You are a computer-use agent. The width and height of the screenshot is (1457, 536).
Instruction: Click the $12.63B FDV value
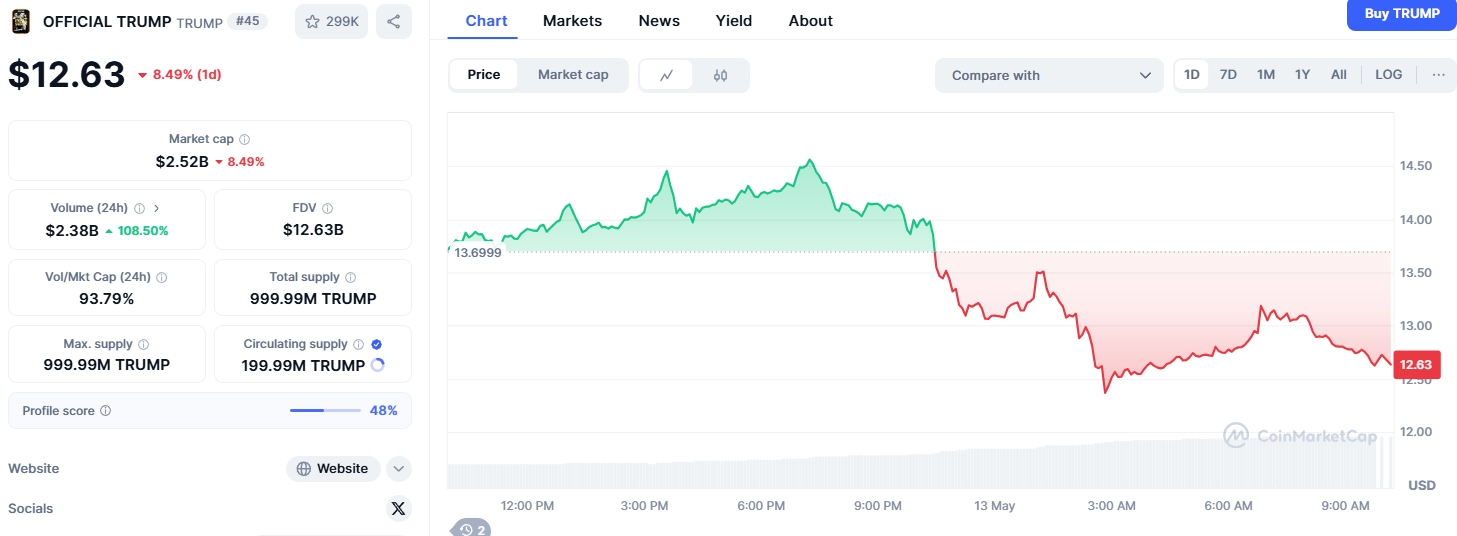click(313, 230)
